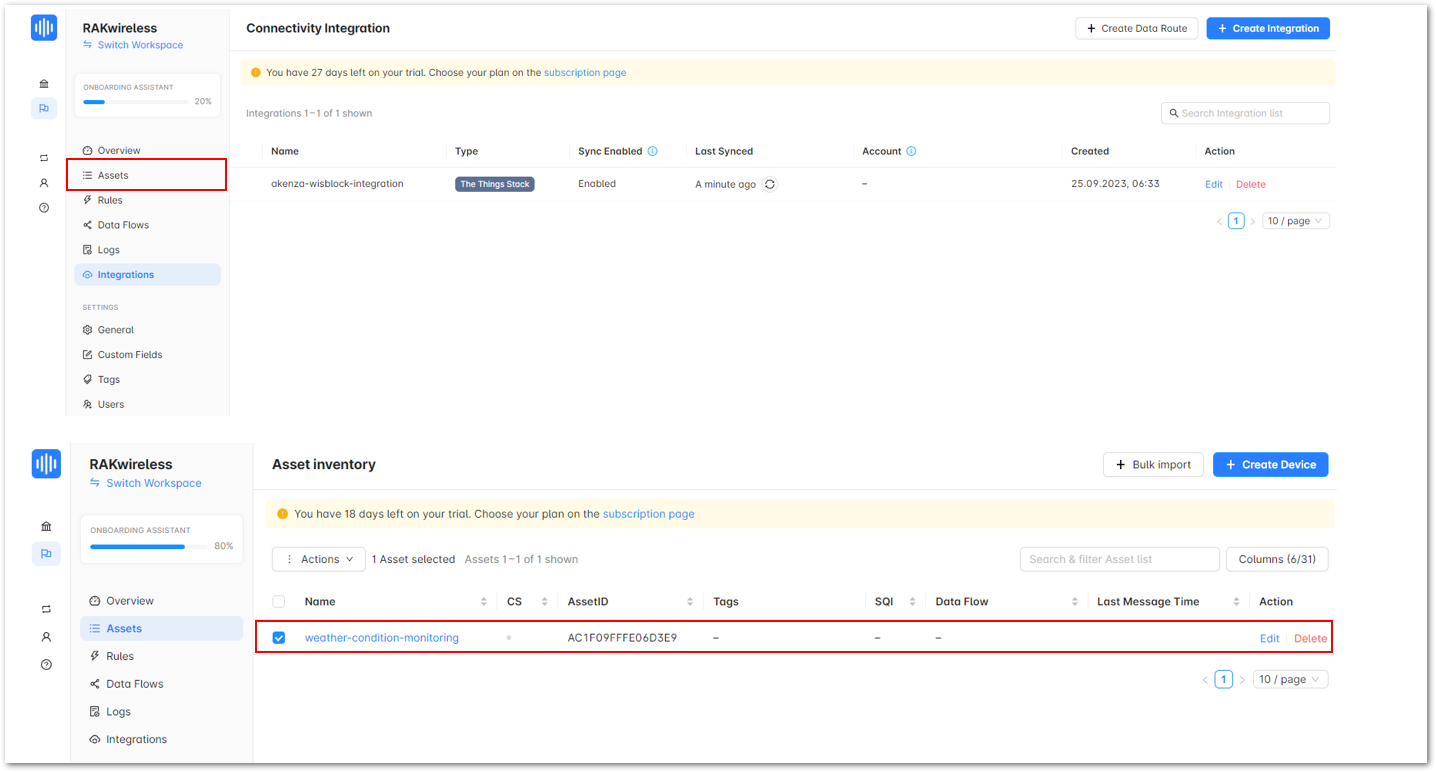Open Tags settings in sidebar

(x=147, y=379)
